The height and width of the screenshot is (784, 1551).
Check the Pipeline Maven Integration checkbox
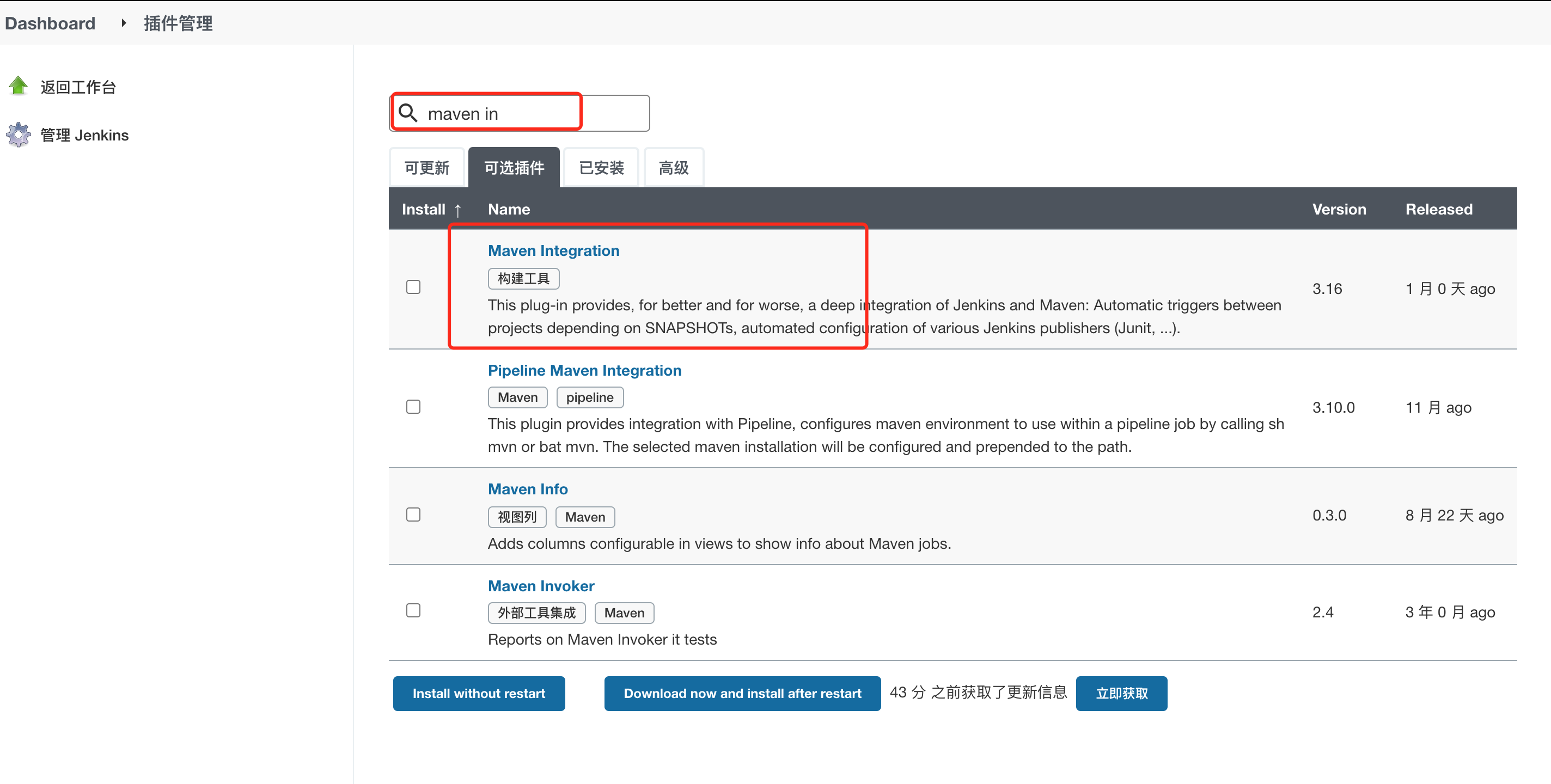coord(413,407)
